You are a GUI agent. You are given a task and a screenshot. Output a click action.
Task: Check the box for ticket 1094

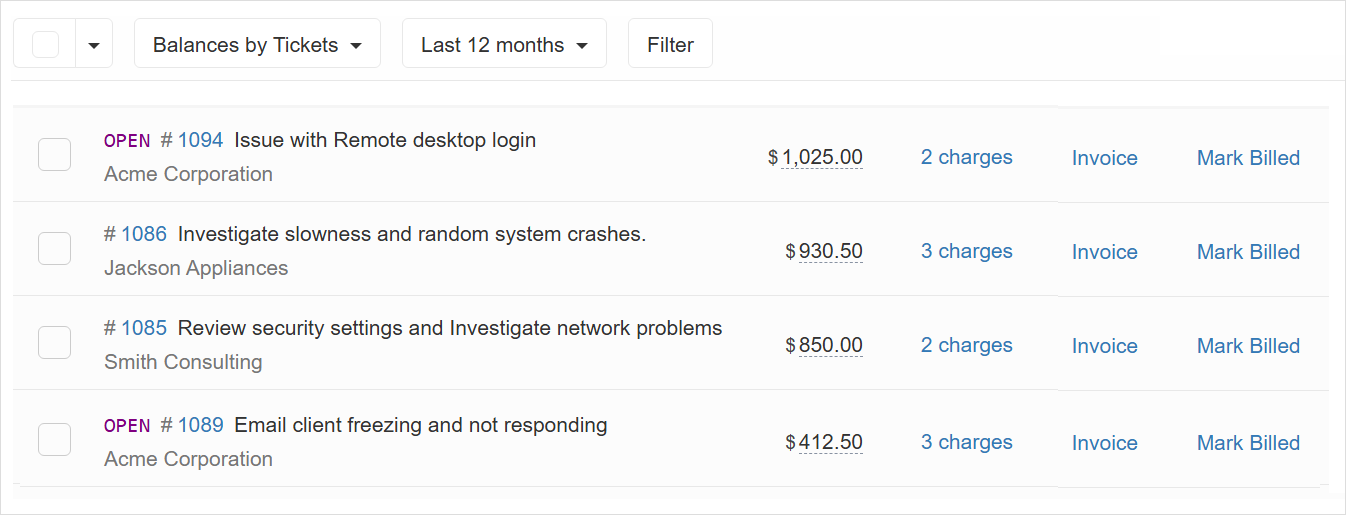[x=54, y=156]
